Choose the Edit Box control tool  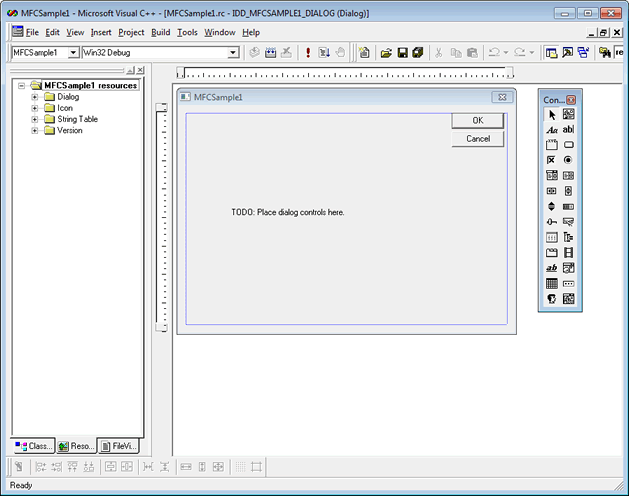(x=568, y=130)
